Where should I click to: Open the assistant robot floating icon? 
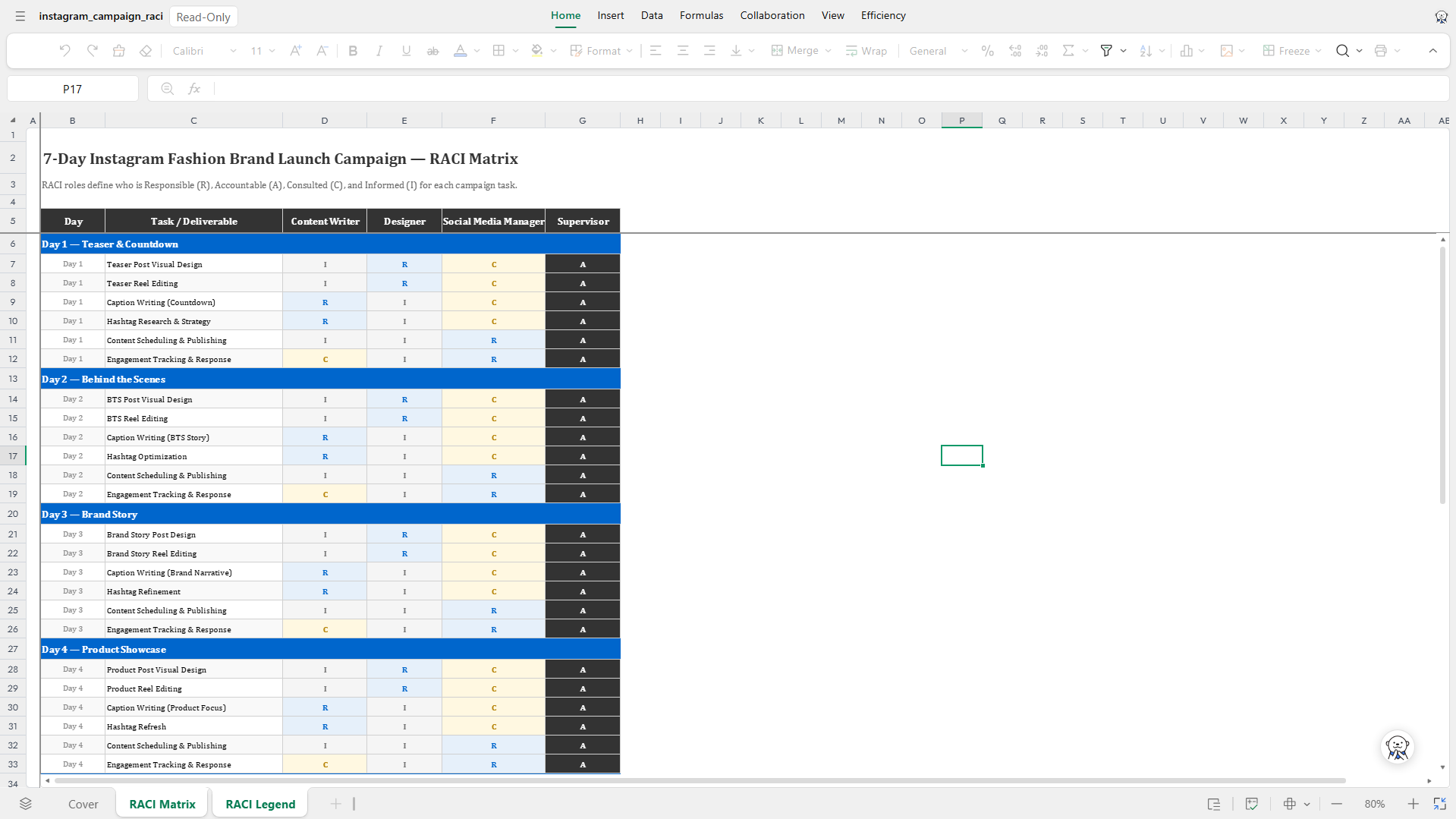(x=1397, y=747)
